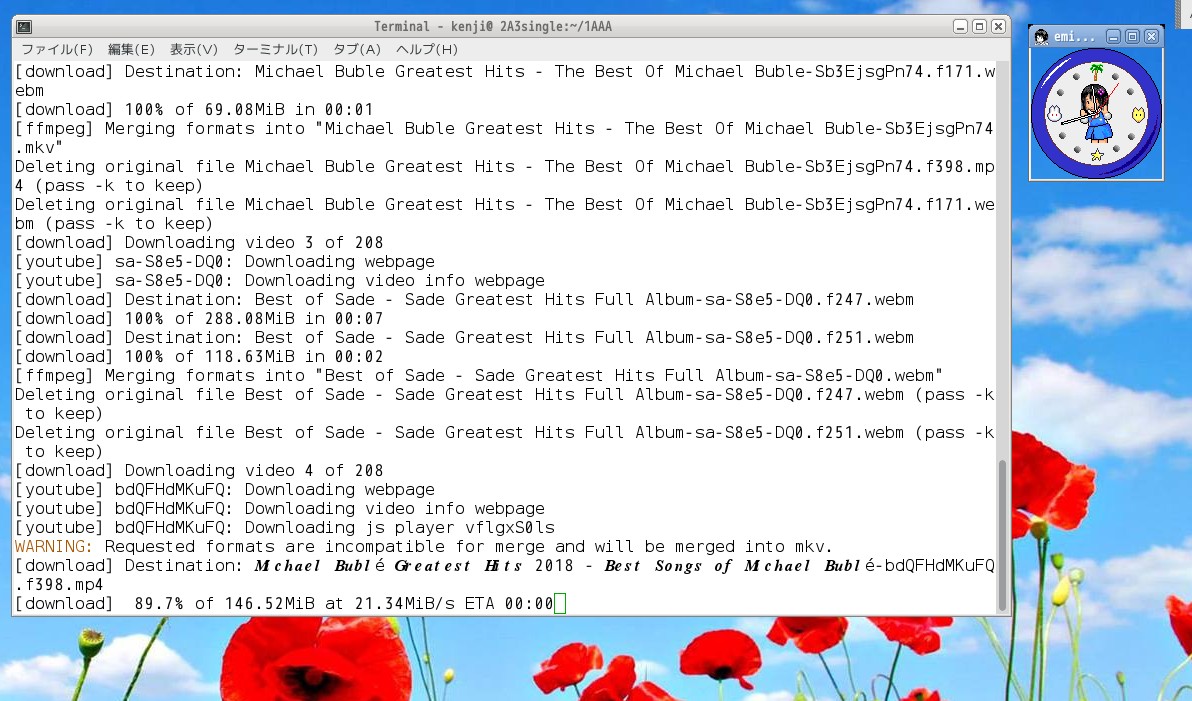This screenshot has width=1192, height=701.
Task: Minimize the emi clock window
Action: pyautogui.click(x=1113, y=37)
